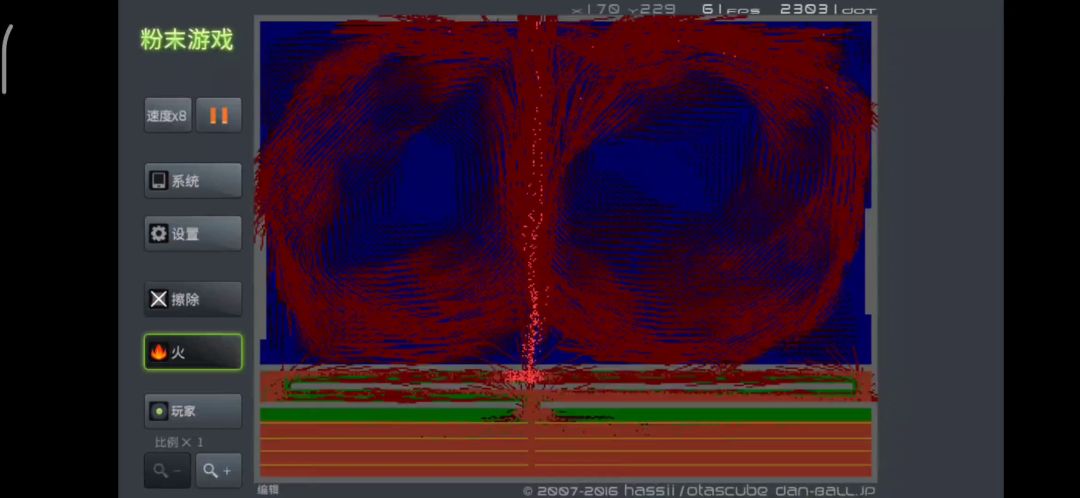Click the 粉末游戏 title logo
Viewport: 1080px width, 498px height.
(x=187, y=40)
